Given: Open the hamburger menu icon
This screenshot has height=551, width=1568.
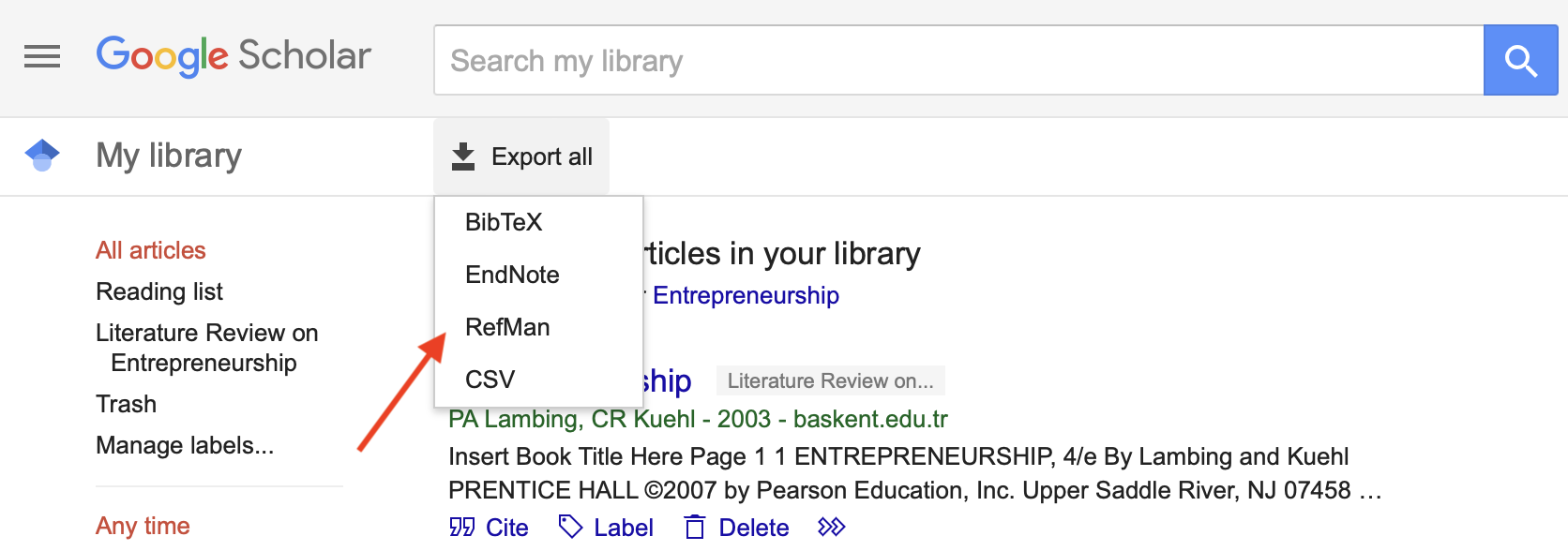Looking at the screenshot, I should pyautogui.click(x=42, y=57).
